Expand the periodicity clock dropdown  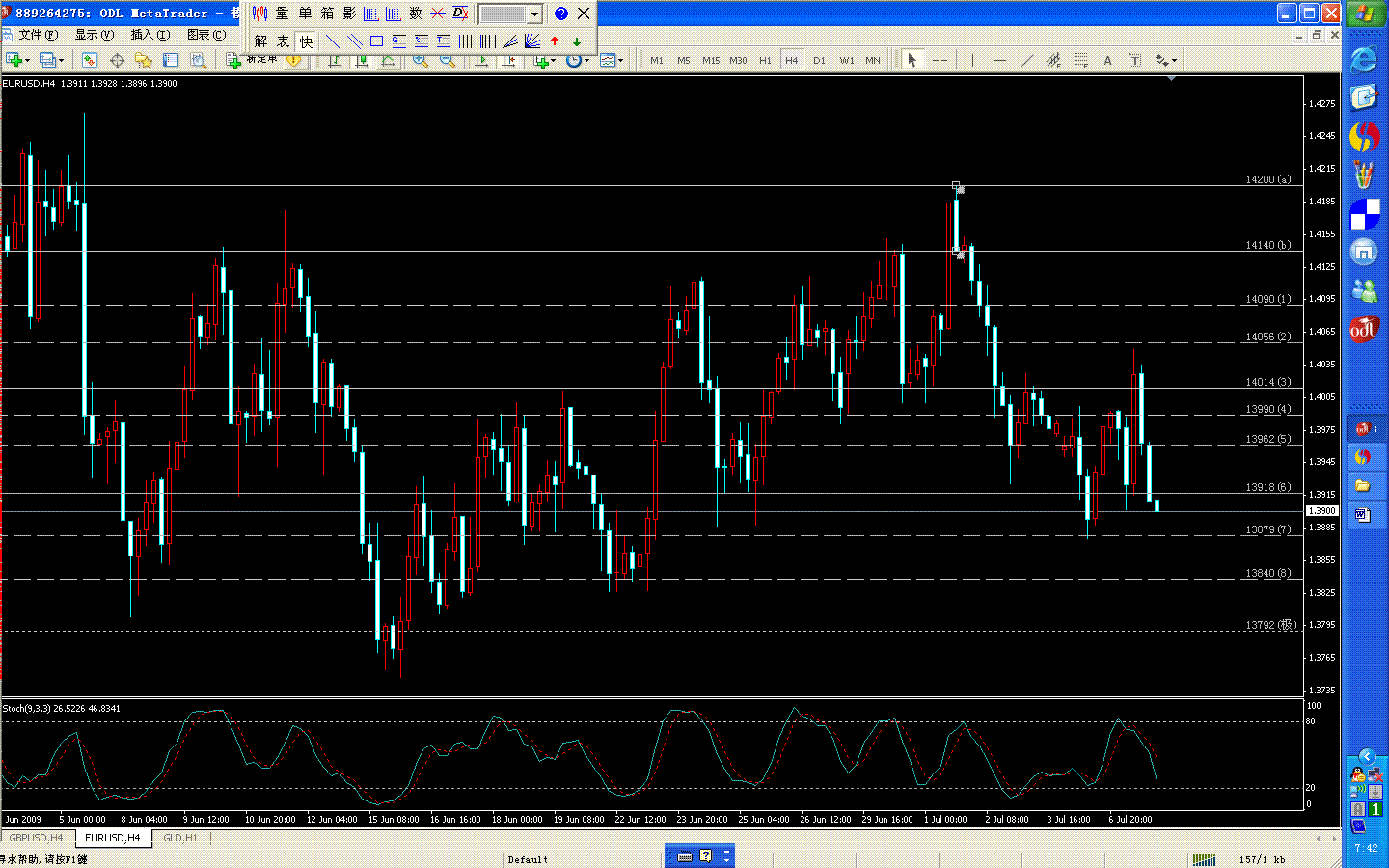pos(586,61)
